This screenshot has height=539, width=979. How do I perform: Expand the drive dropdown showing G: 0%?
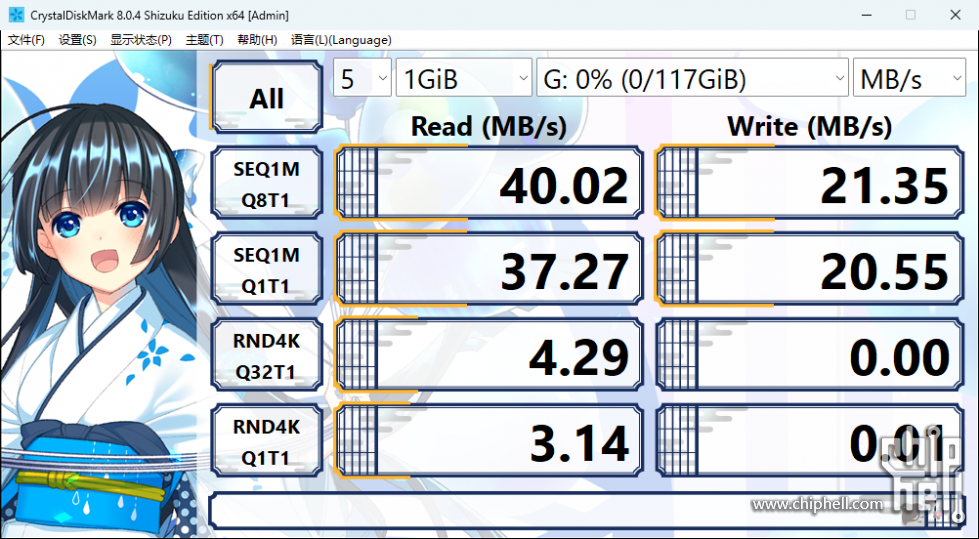click(692, 78)
